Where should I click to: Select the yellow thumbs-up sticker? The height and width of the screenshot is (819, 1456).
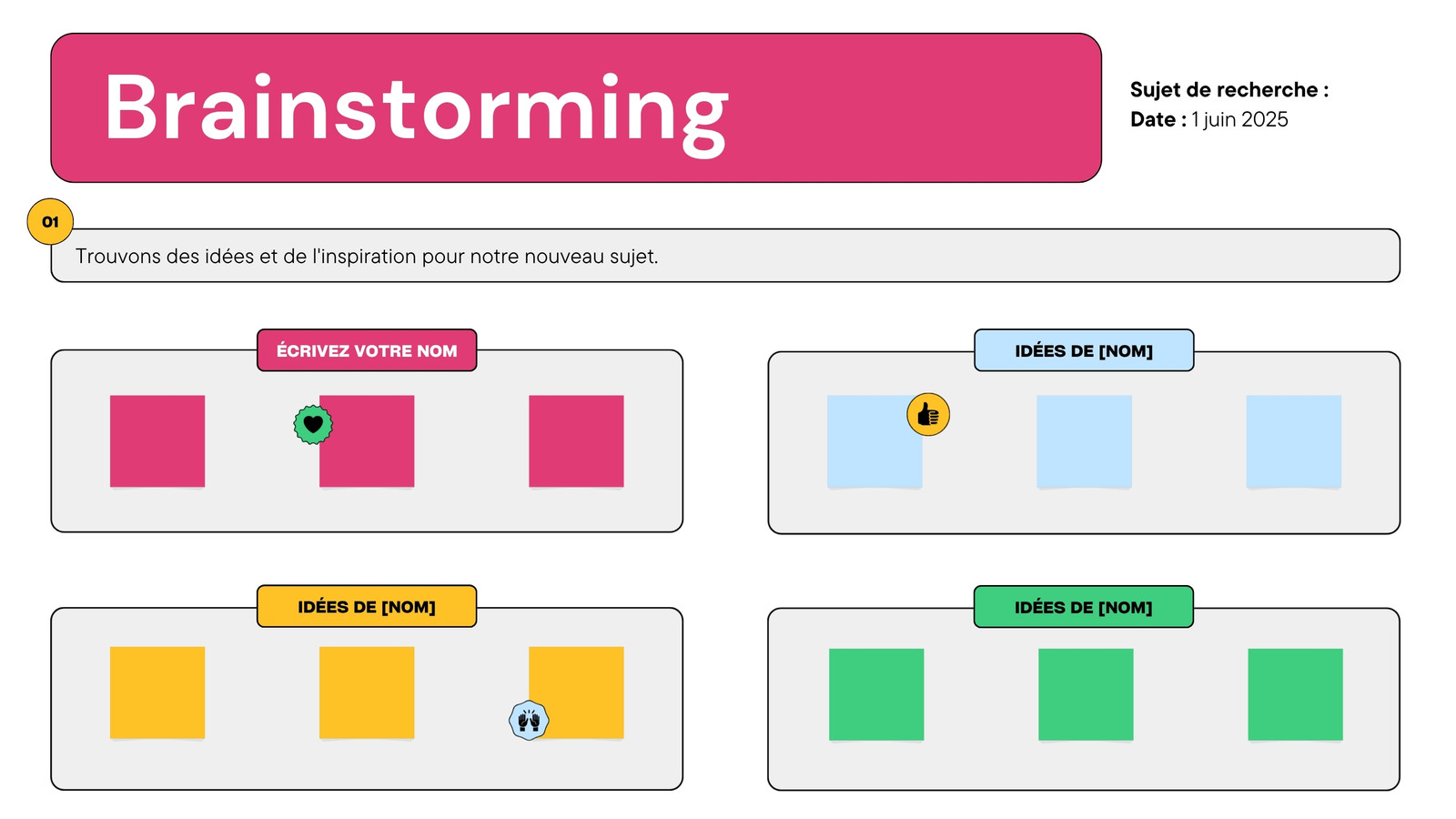click(x=928, y=415)
